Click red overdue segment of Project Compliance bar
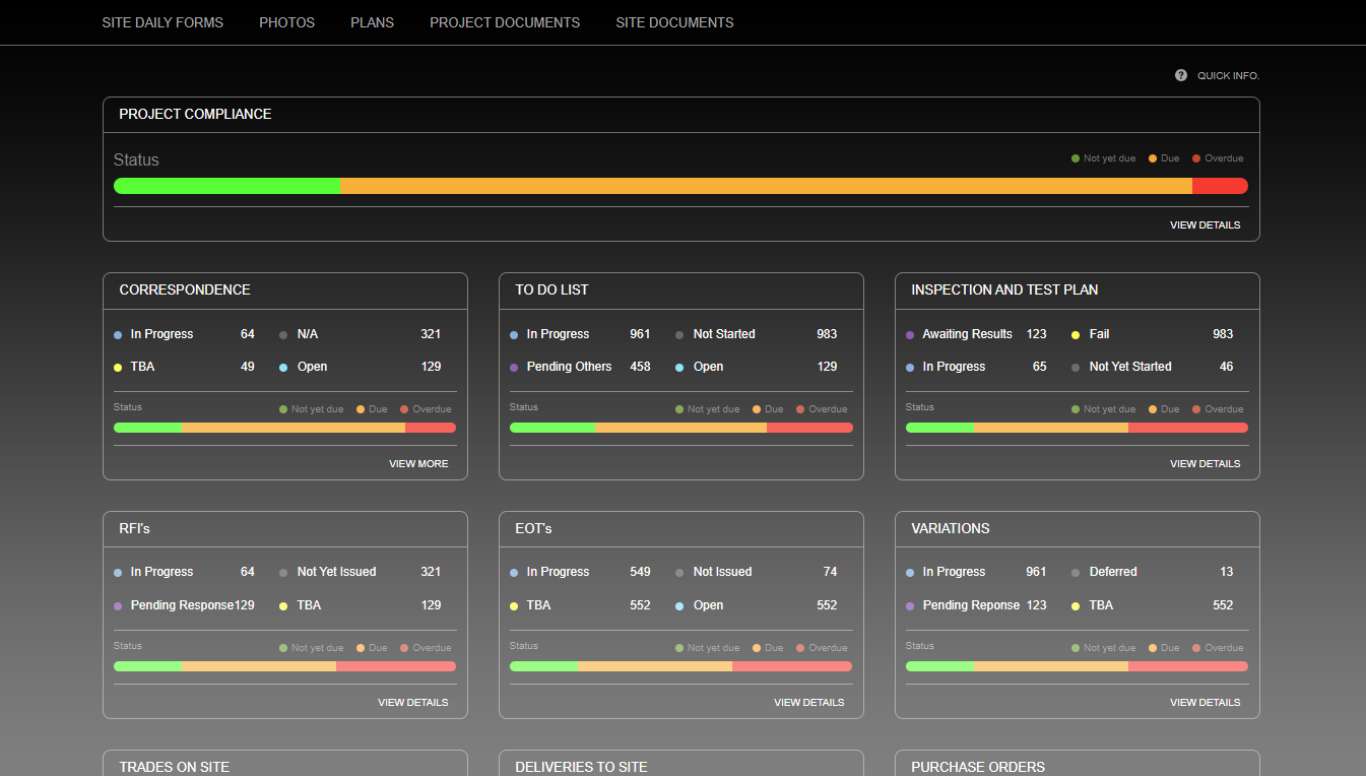The height and width of the screenshot is (776, 1366). pyautogui.click(x=1219, y=186)
